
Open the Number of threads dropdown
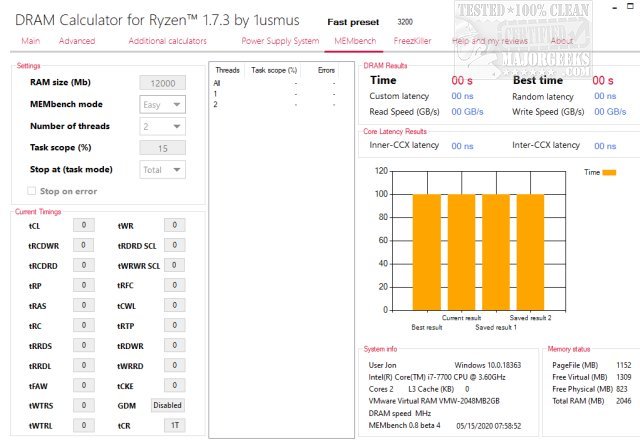[x=162, y=126]
